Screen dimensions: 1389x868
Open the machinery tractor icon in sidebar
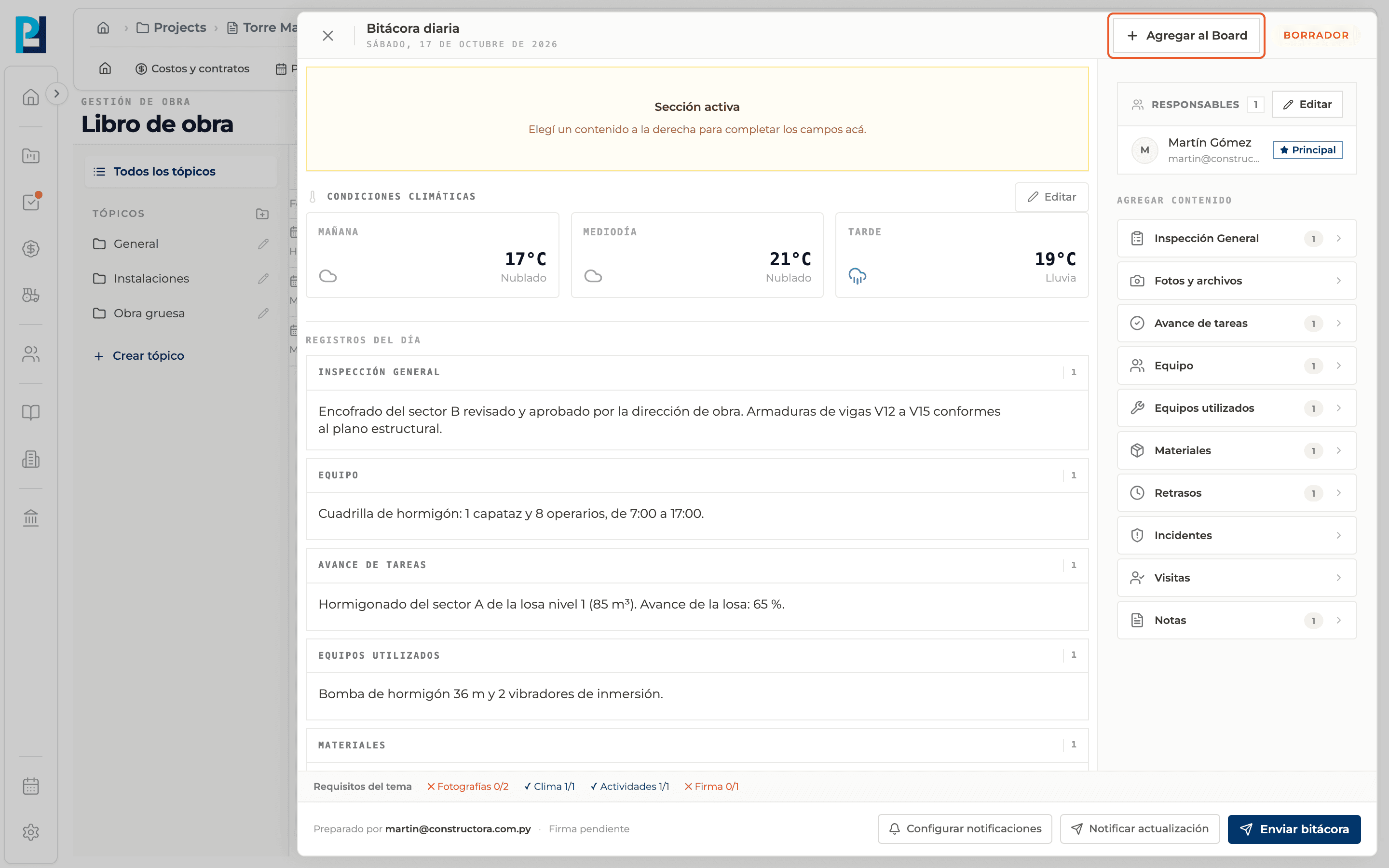coord(30,295)
